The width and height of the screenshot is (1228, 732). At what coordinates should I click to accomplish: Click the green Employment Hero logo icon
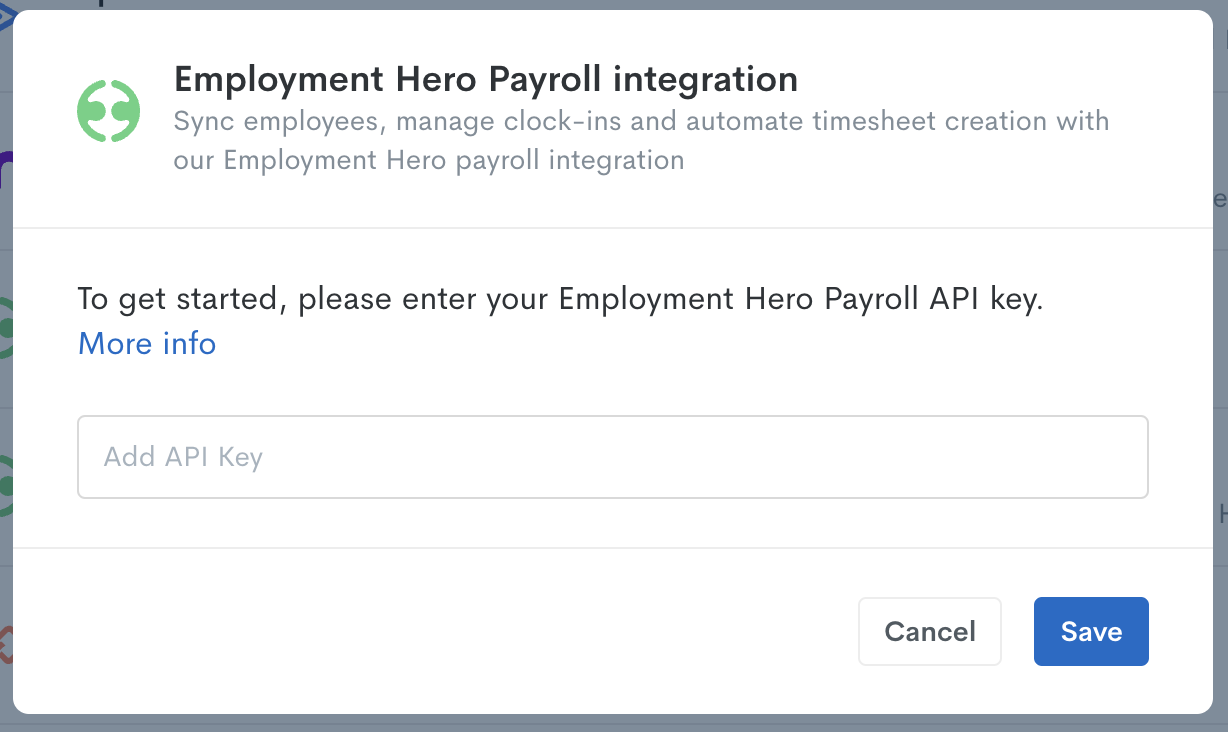pos(109,111)
